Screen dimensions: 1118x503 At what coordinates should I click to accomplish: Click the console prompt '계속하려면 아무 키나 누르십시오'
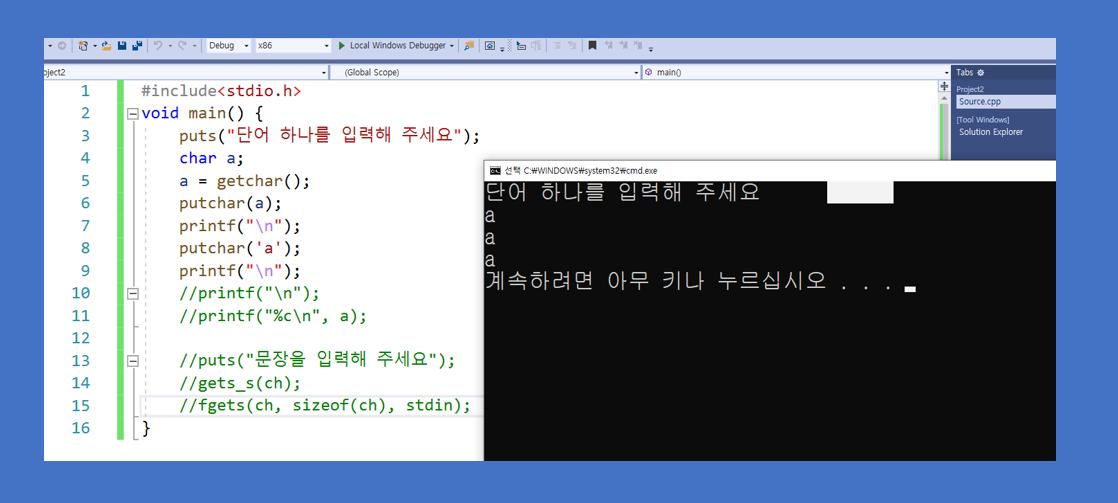pyautogui.click(x=655, y=281)
